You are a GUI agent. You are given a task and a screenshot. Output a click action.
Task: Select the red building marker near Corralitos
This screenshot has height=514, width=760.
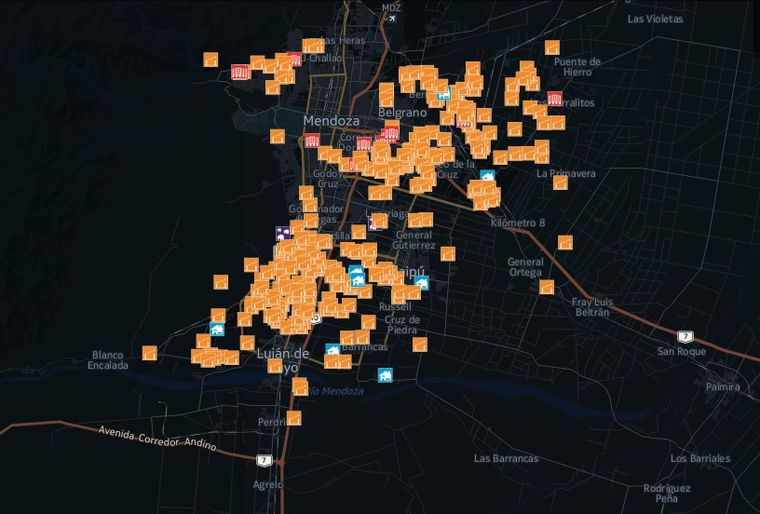555,98
